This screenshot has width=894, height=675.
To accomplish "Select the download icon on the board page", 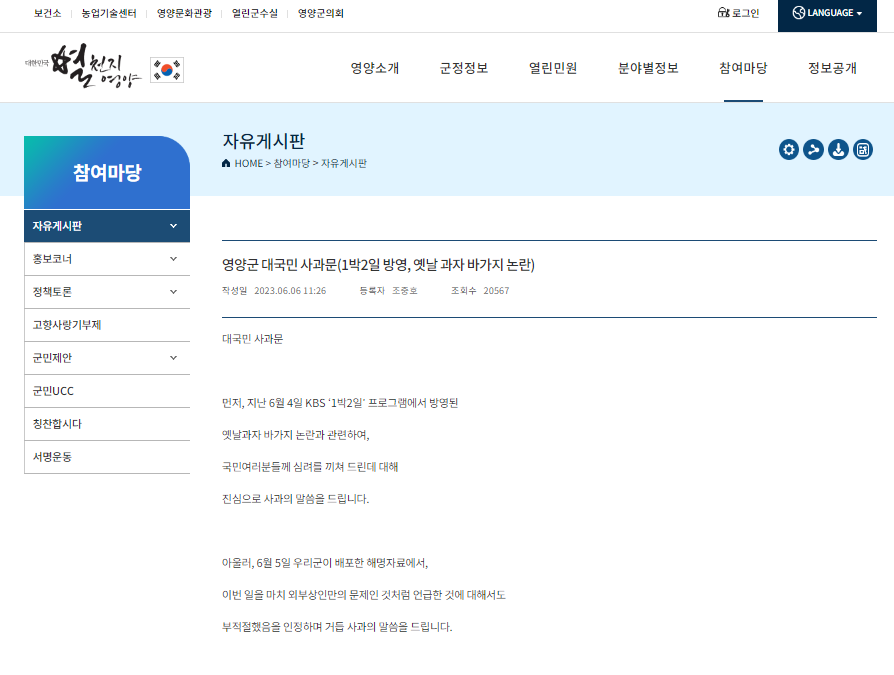I will [x=838, y=150].
